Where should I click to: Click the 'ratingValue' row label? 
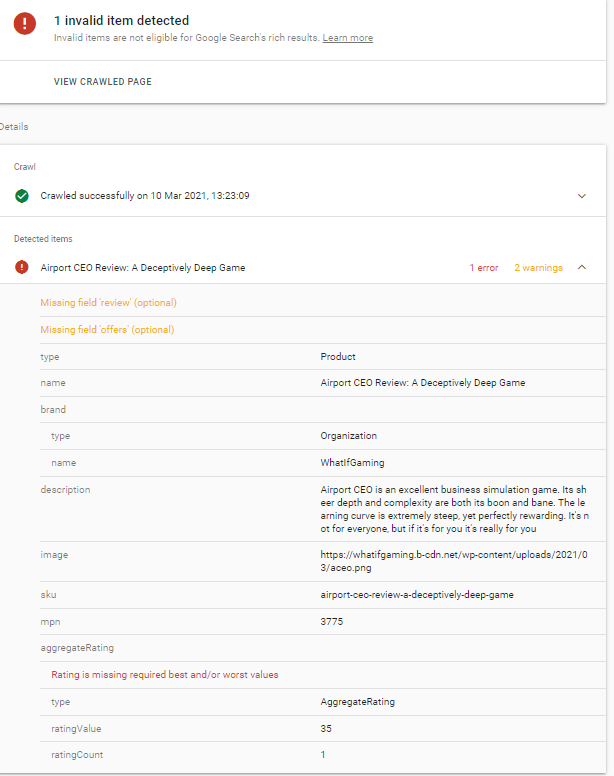(76, 728)
